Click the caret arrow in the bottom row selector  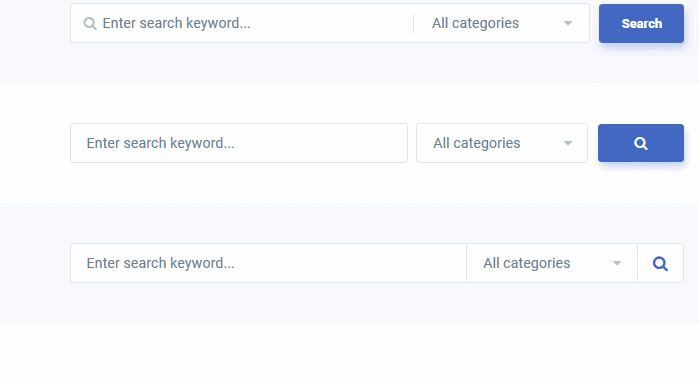click(617, 263)
